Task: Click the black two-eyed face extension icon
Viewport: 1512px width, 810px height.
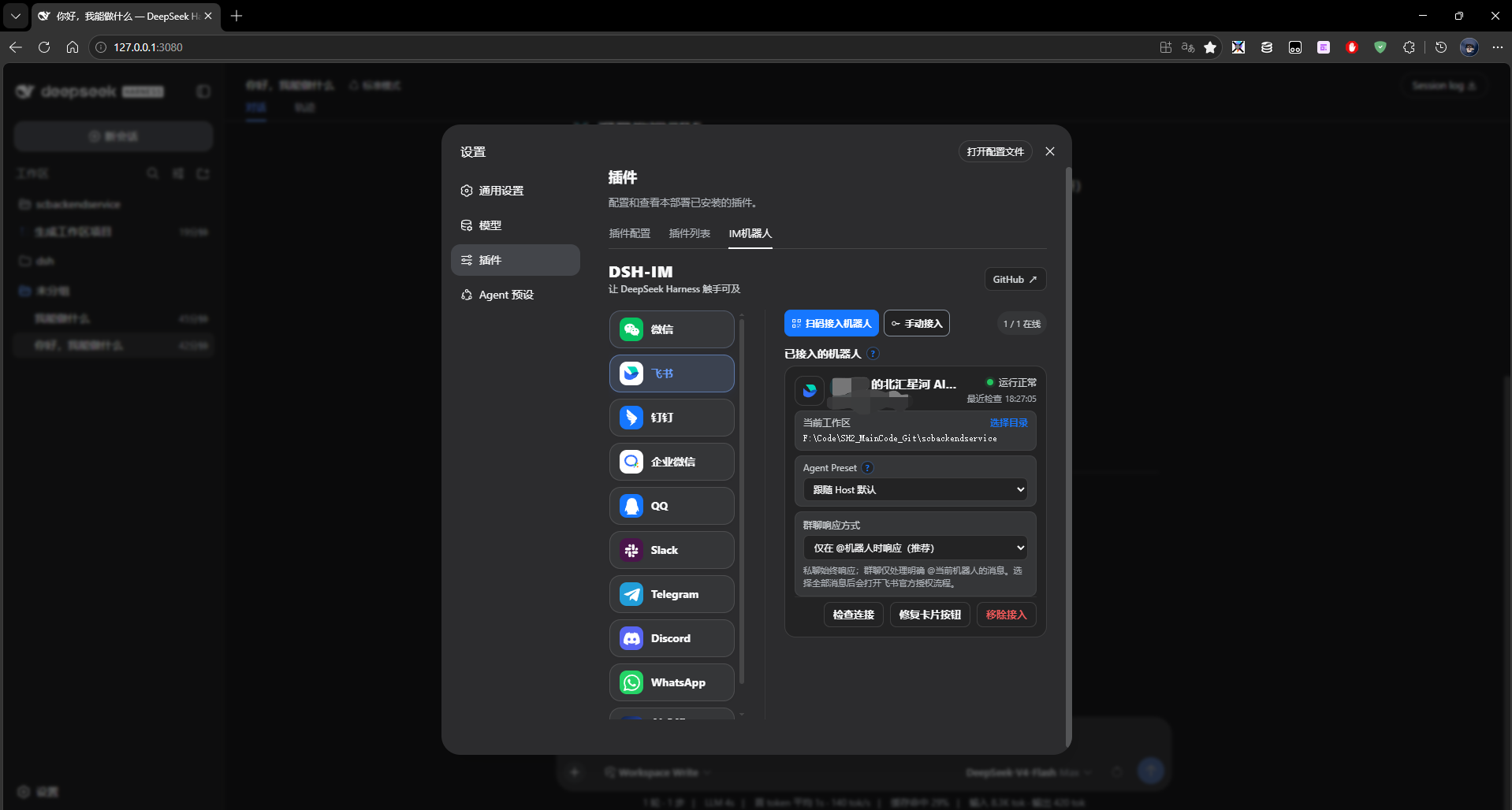Action: 1295,47
